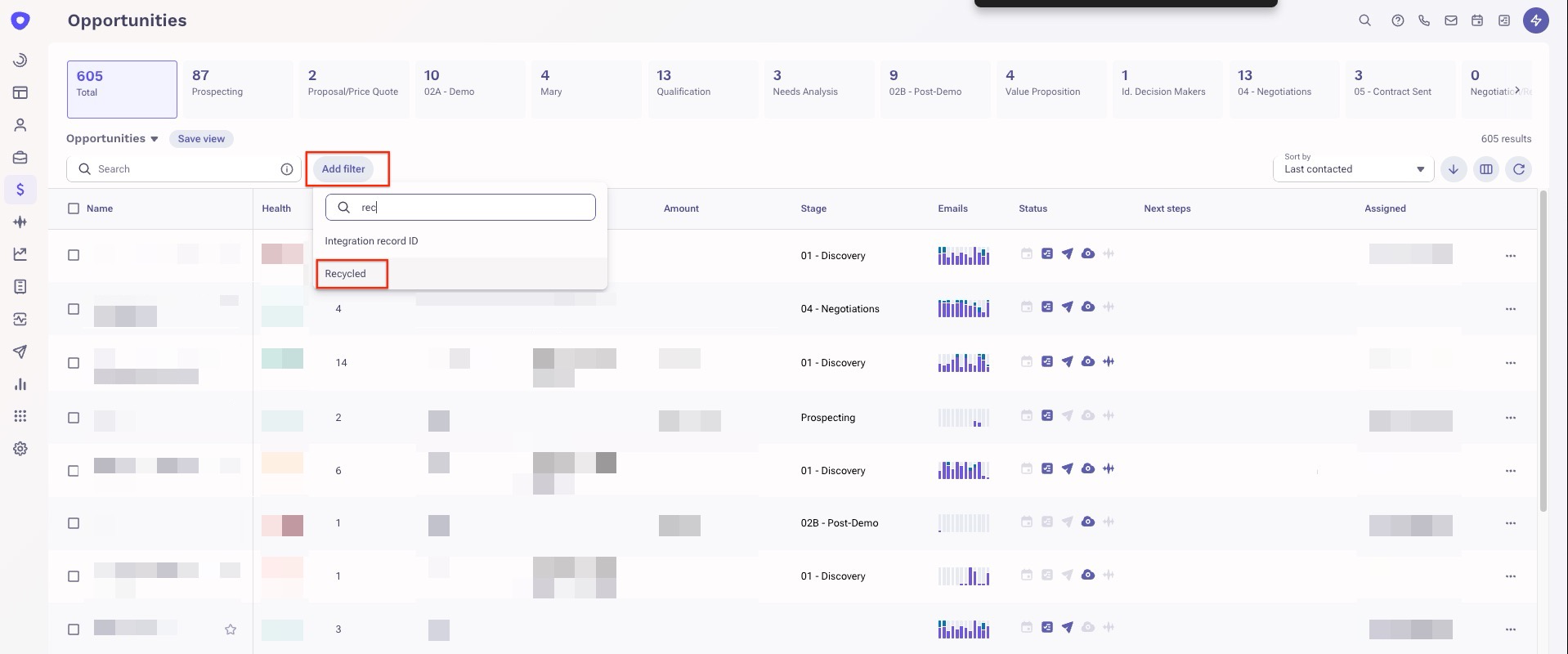
Task: Toggle sort direction arrow button
Action: pyautogui.click(x=1454, y=169)
